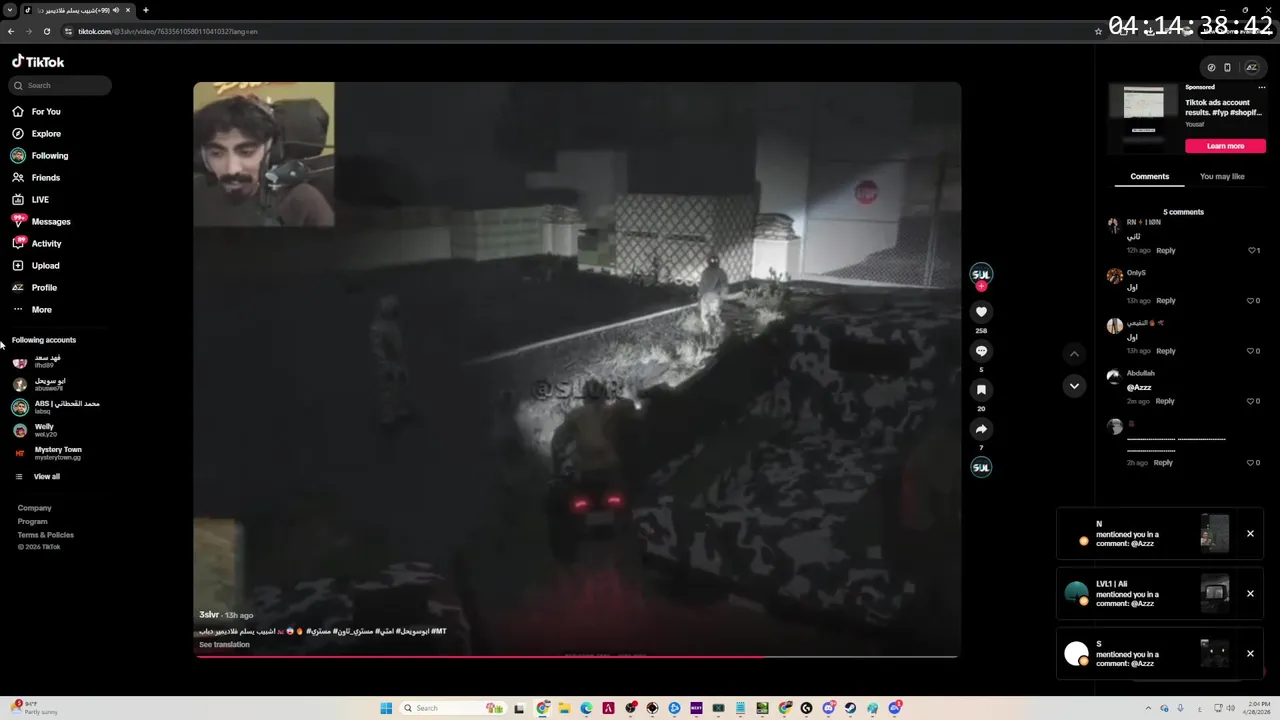
Task: Open sponsored ad options ellipsis
Action: [1262, 88]
